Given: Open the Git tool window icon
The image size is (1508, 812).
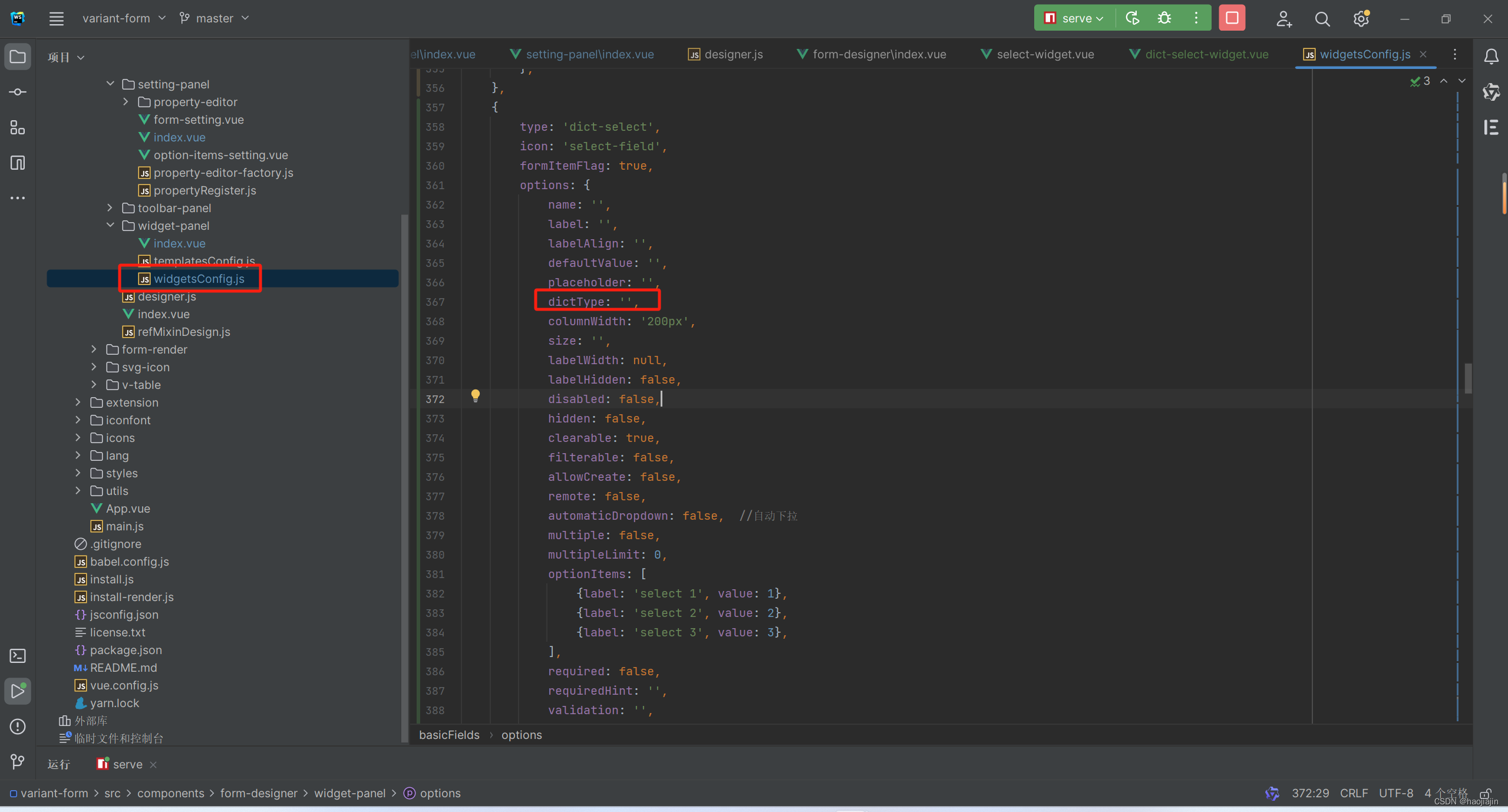Looking at the screenshot, I should coord(18,761).
